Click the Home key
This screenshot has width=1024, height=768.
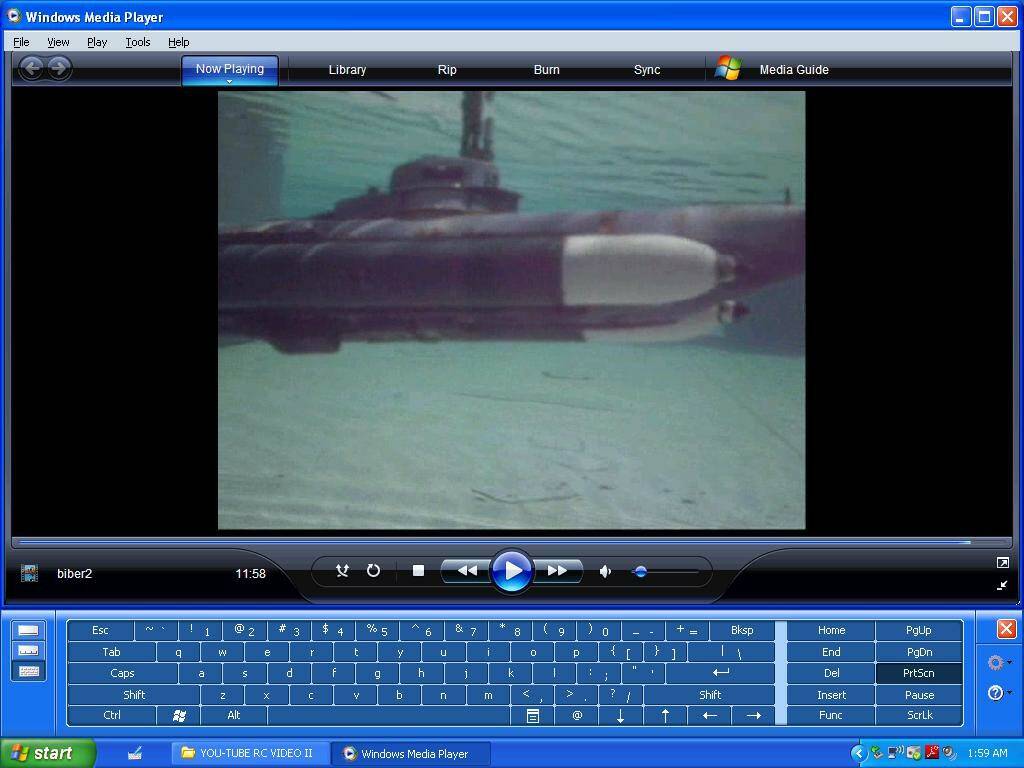831,630
